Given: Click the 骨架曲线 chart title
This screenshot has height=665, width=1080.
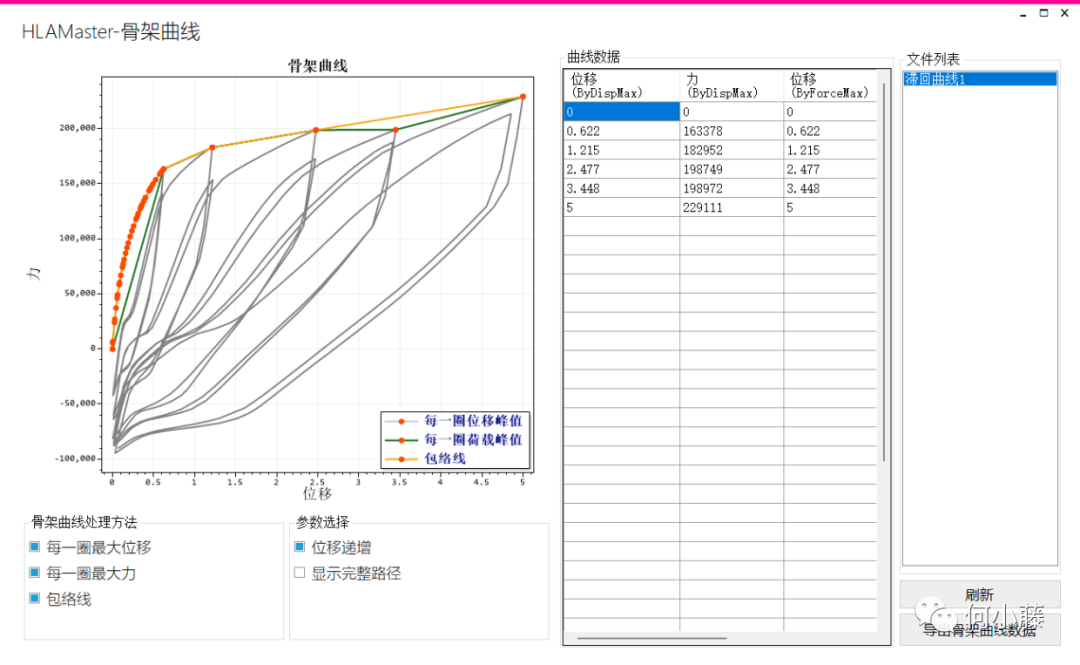Looking at the screenshot, I should 316,66.
